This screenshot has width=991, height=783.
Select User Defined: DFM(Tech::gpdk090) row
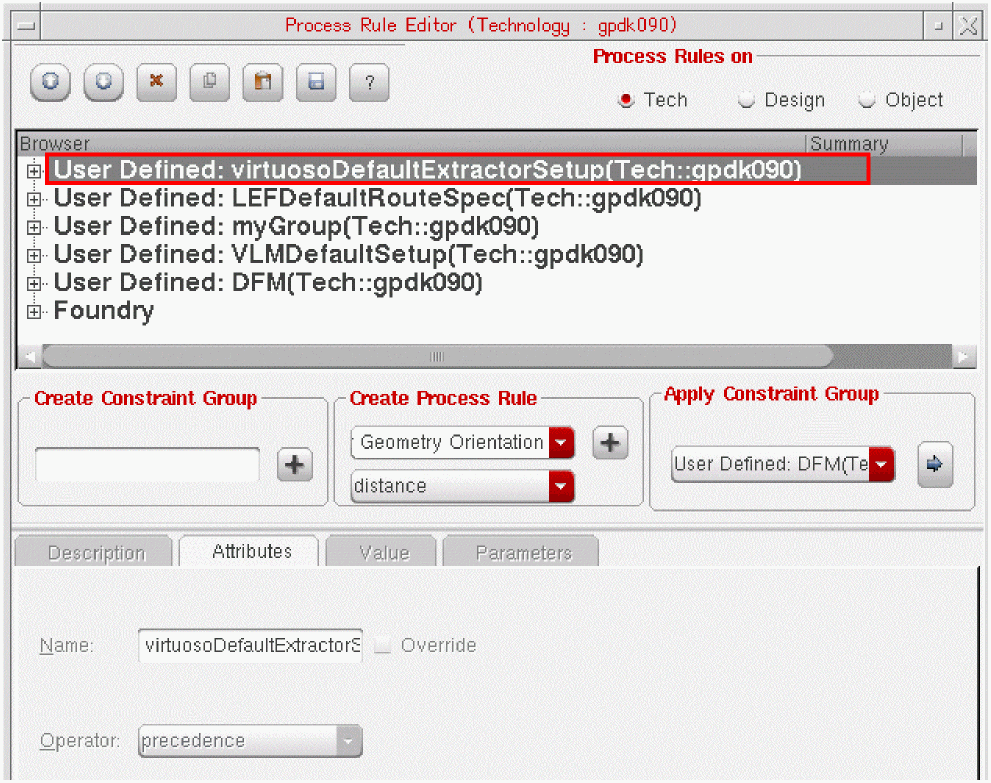(268, 283)
